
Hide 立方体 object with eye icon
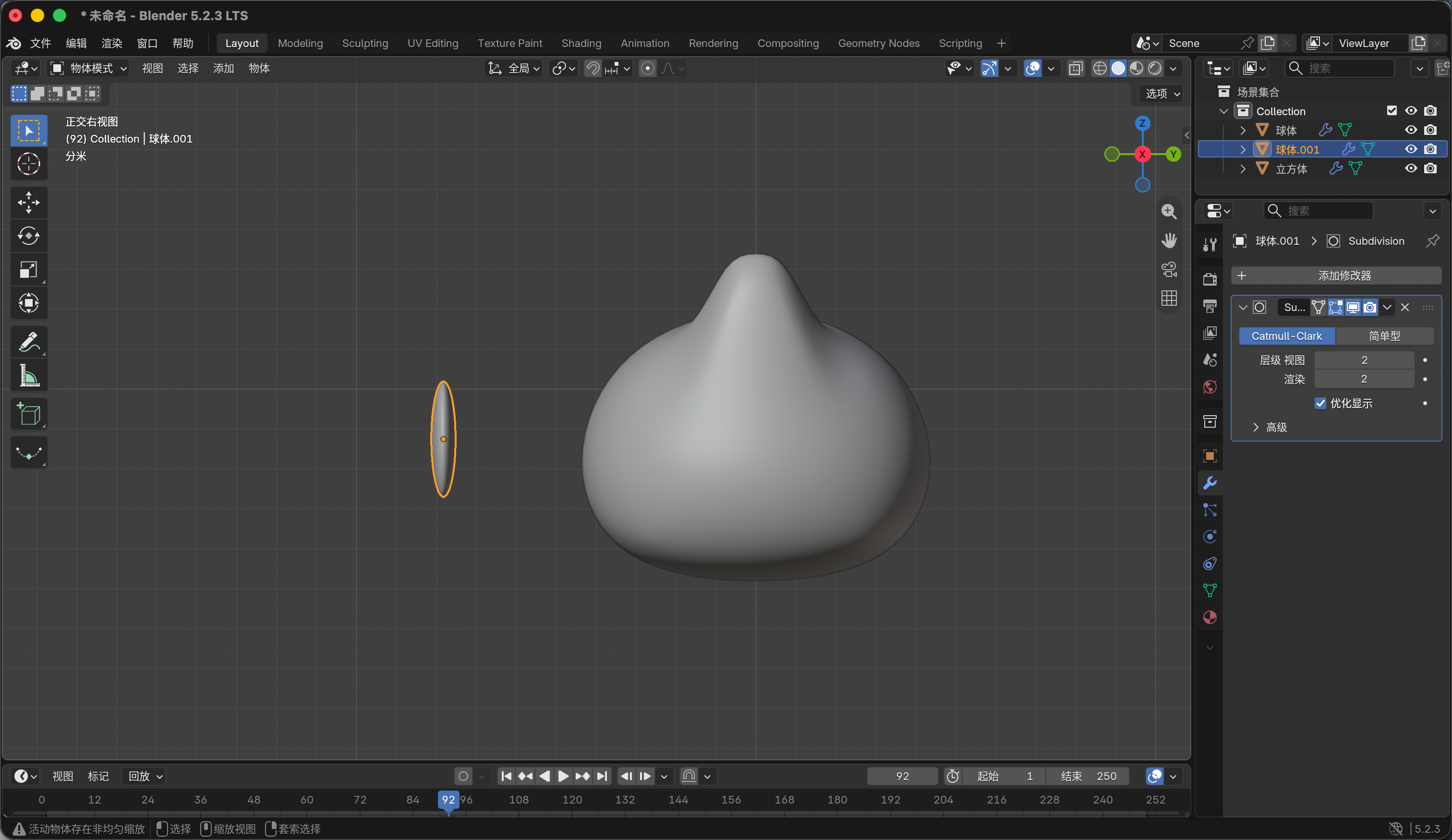click(x=1411, y=168)
